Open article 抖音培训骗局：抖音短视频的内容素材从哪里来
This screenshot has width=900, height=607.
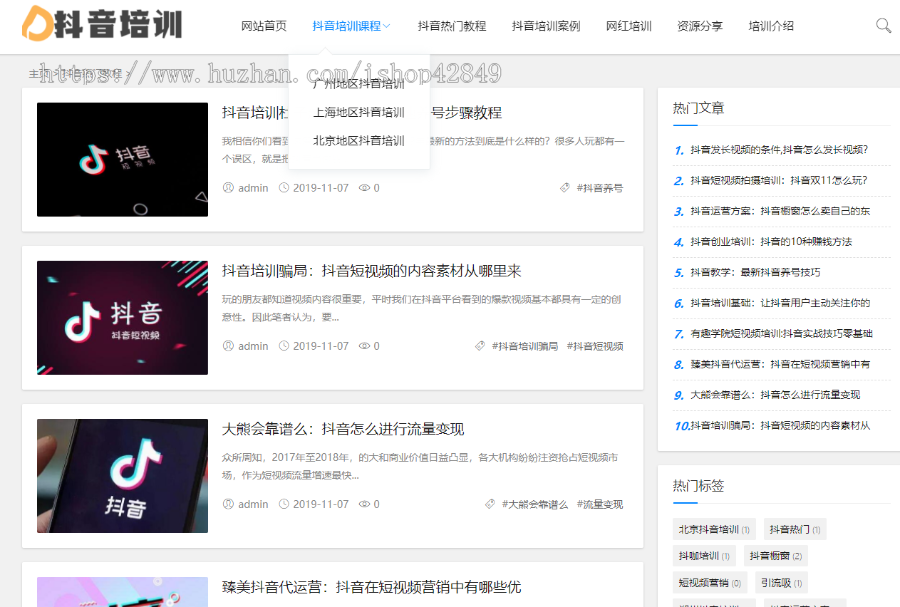[371, 271]
